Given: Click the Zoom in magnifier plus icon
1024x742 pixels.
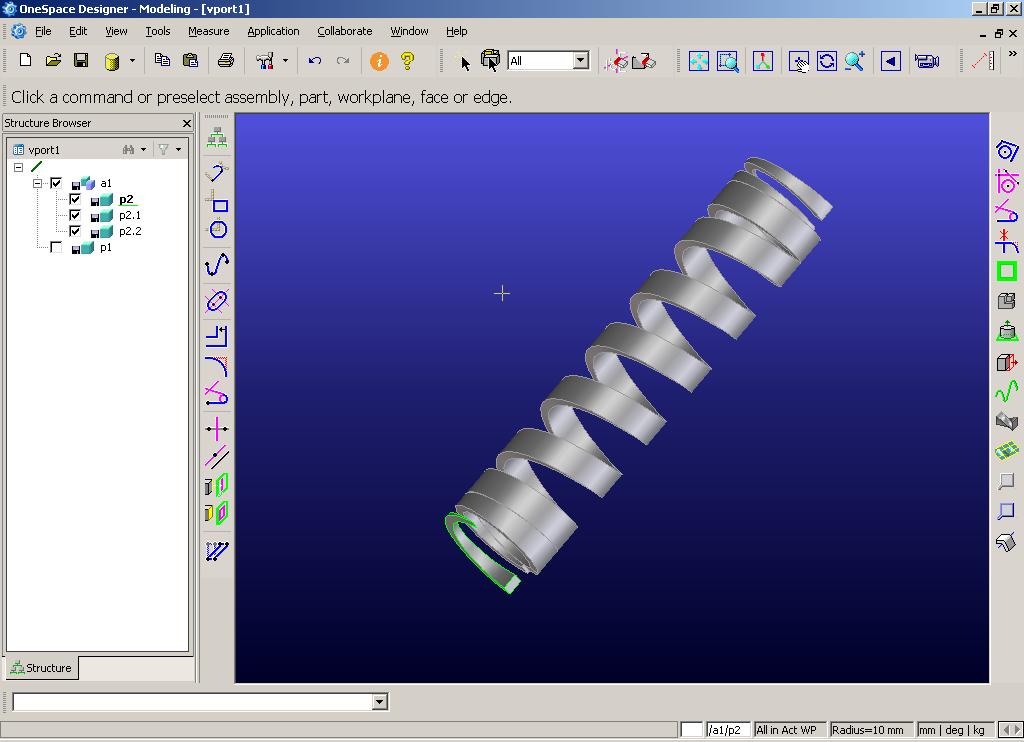Looking at the screenshot, I should click(855, 61).
